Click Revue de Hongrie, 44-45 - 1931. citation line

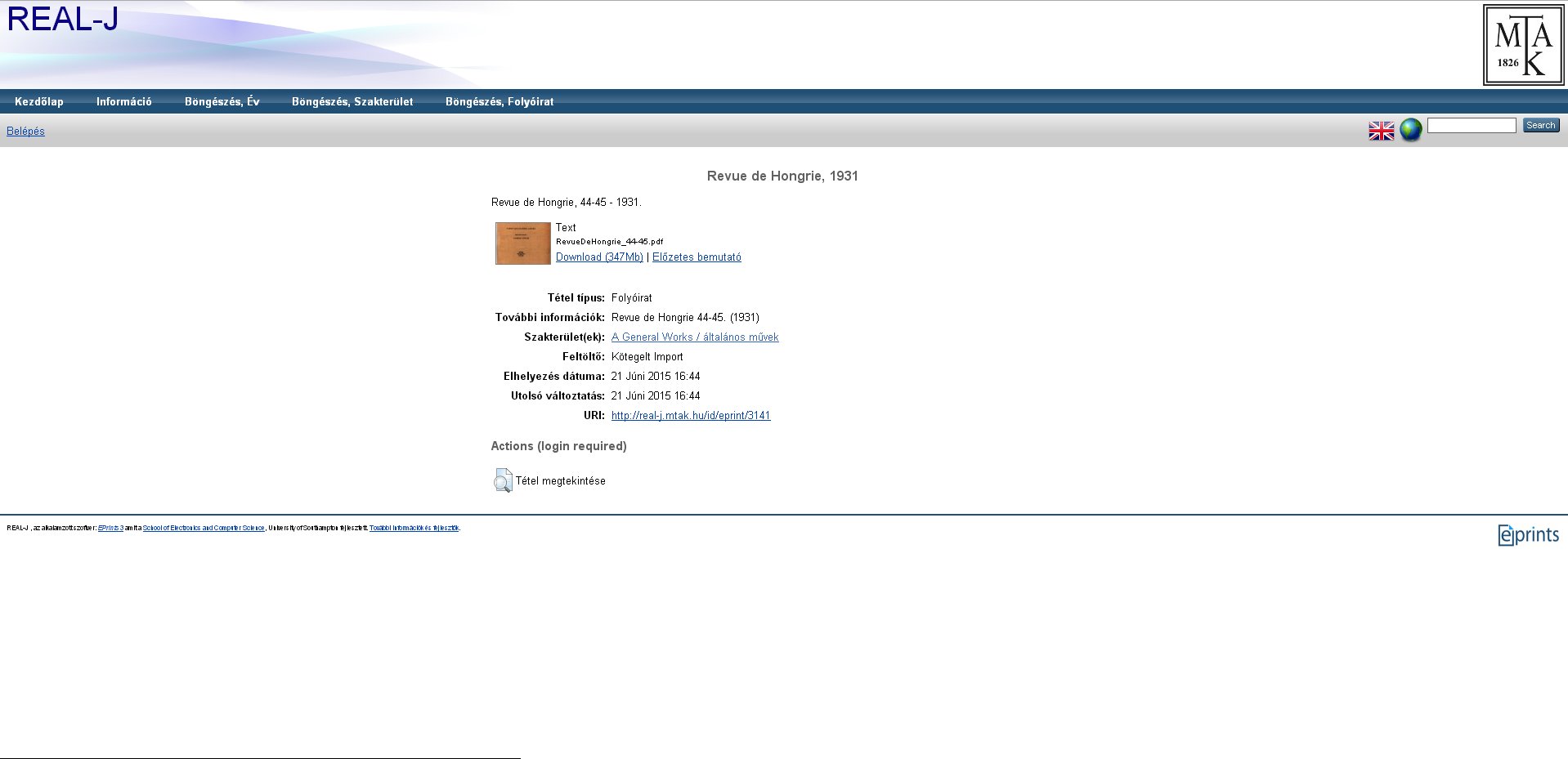(x=567, y=202)
